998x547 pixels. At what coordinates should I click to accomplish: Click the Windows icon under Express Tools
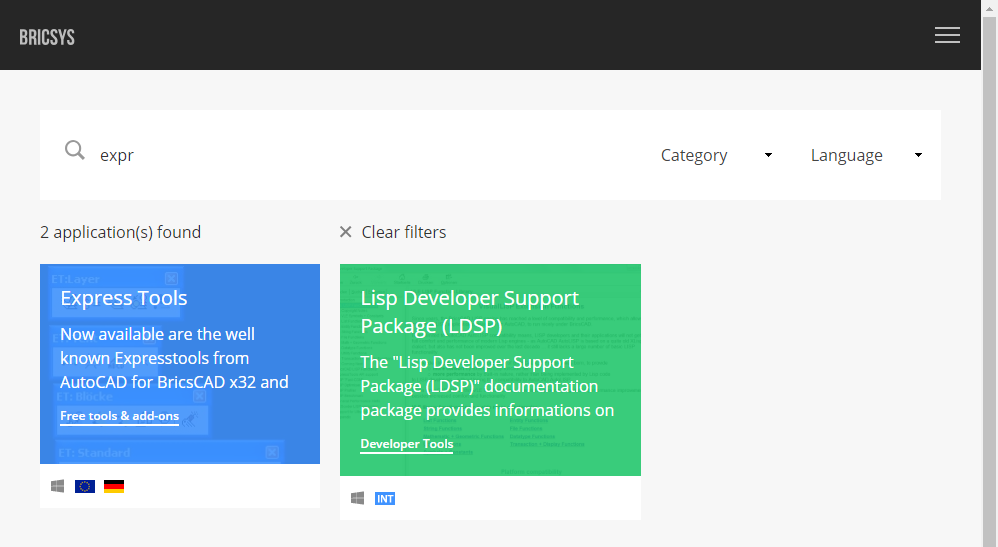point(57,487)
